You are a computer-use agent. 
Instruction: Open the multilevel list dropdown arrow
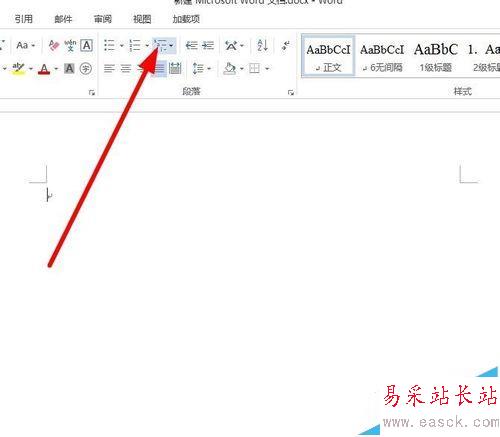coord(171,45)
